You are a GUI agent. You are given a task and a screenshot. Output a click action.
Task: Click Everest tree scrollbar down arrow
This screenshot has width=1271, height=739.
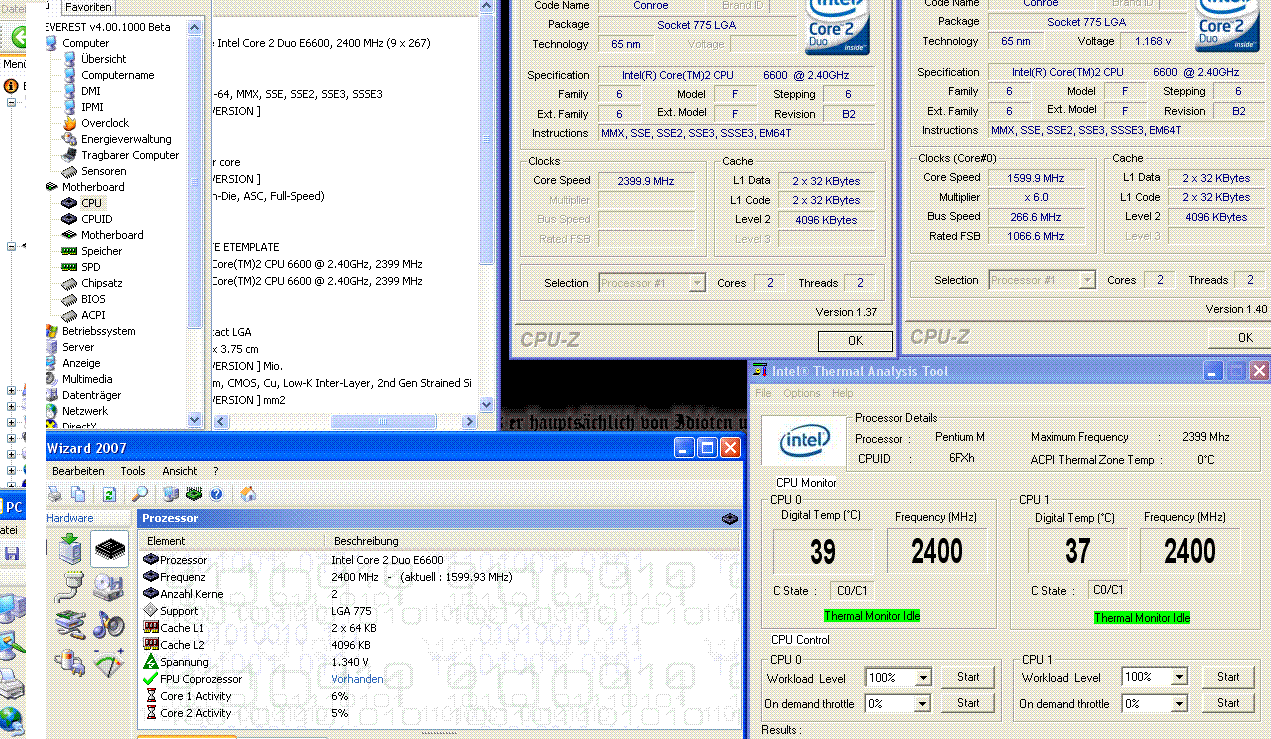tap(194, 420)
